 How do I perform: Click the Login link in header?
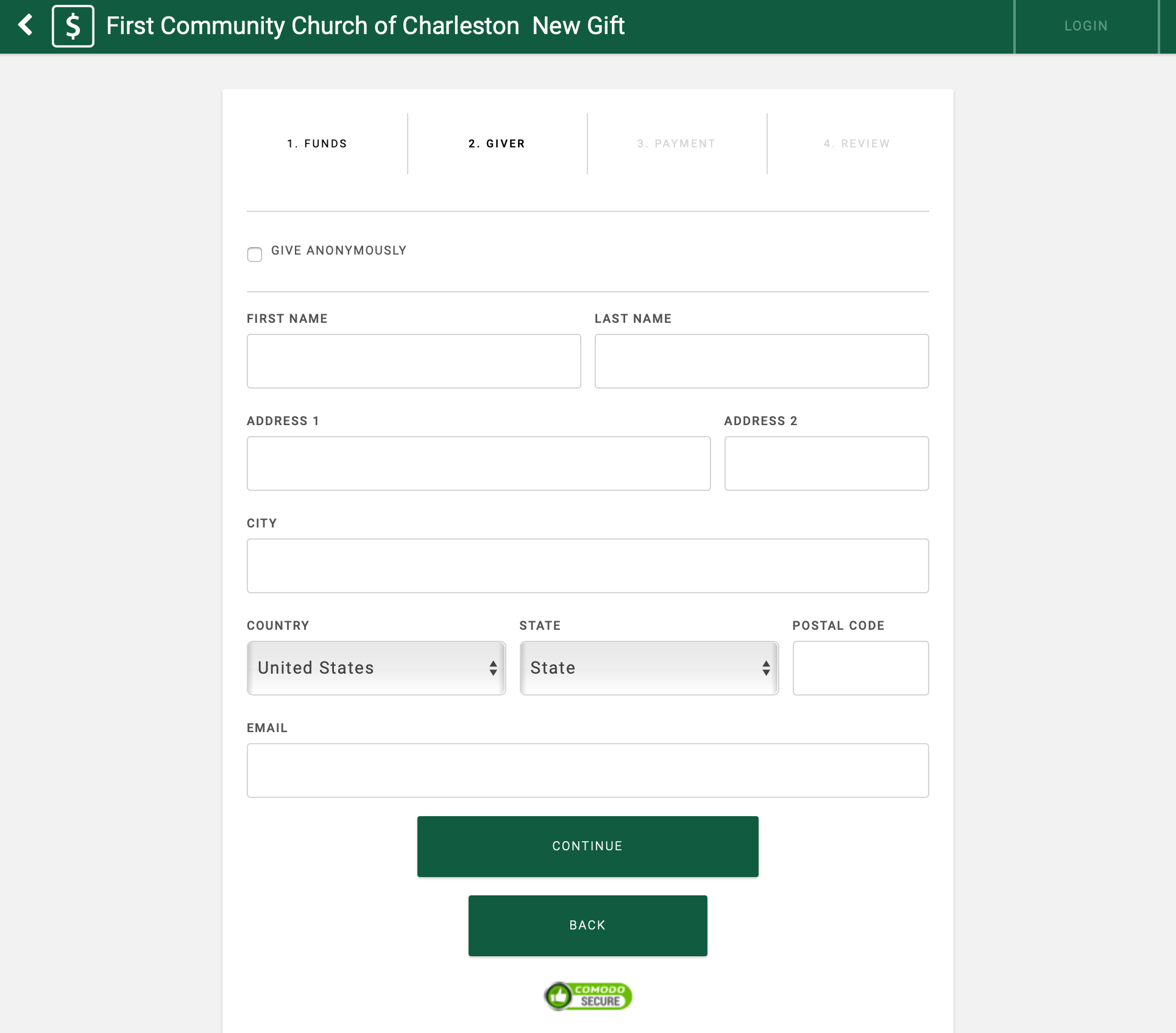1086,26
